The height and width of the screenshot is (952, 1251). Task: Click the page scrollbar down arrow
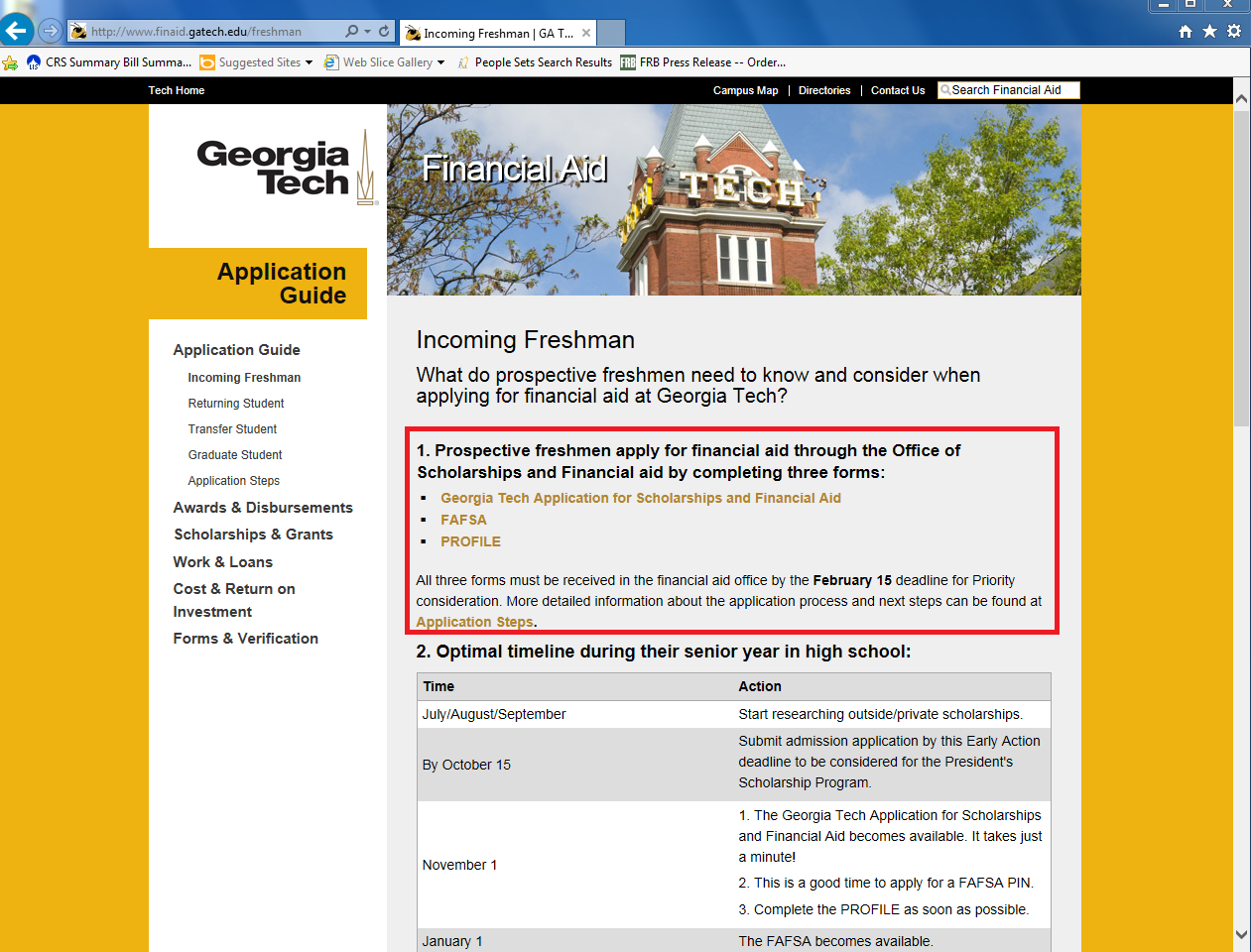1241,934
